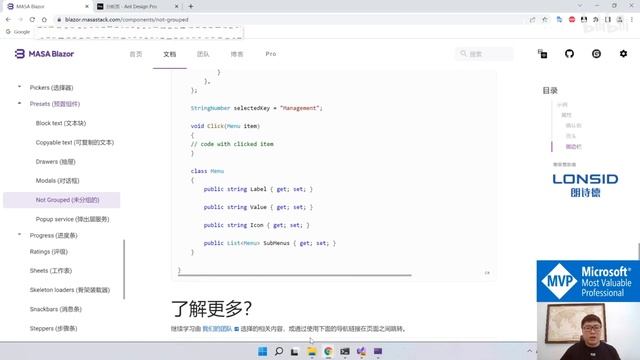Click the Pickers group label

pos(51,87)
